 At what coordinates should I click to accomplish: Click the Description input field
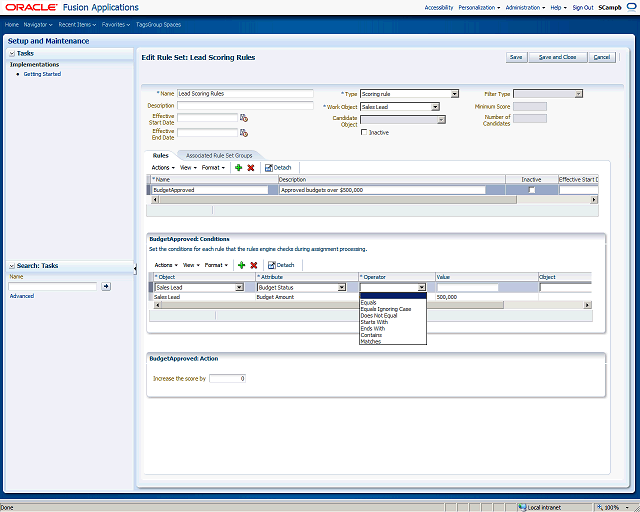click(x=245, y=105)
